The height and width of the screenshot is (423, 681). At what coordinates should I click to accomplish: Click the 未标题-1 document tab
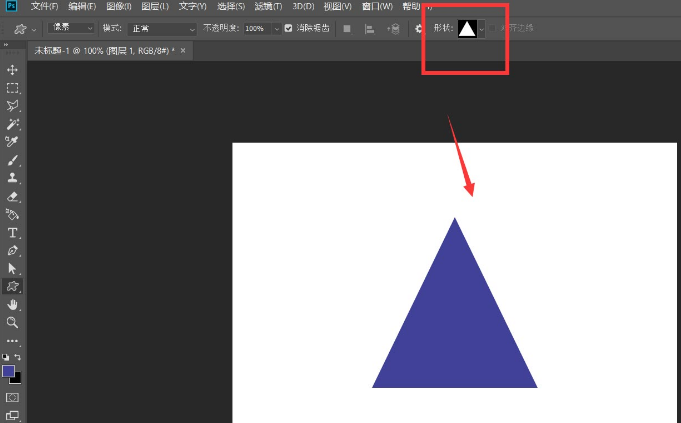pos(100,49)
